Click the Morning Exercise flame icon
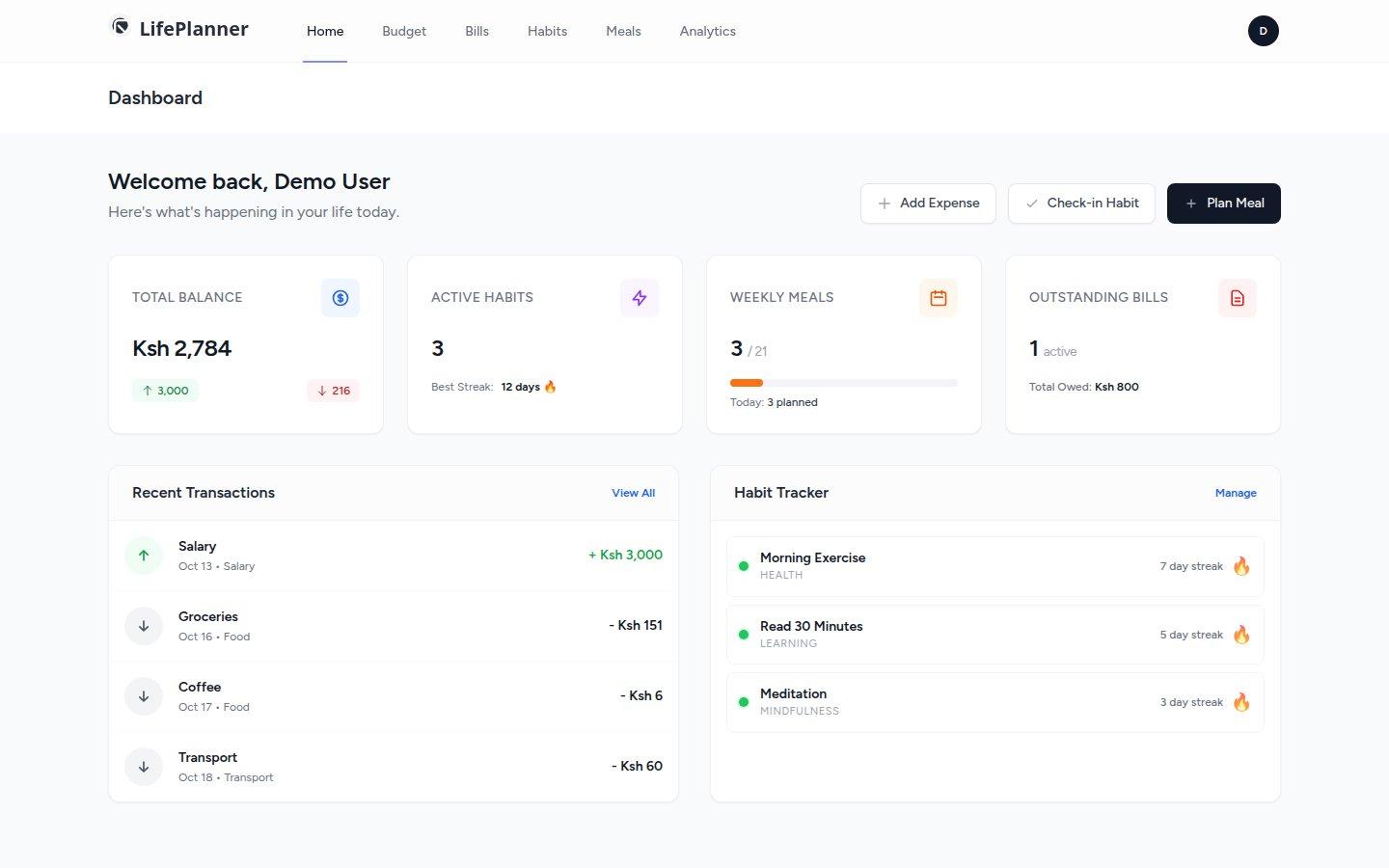This screenshot has width=1389, height=868. (1241, 566)
